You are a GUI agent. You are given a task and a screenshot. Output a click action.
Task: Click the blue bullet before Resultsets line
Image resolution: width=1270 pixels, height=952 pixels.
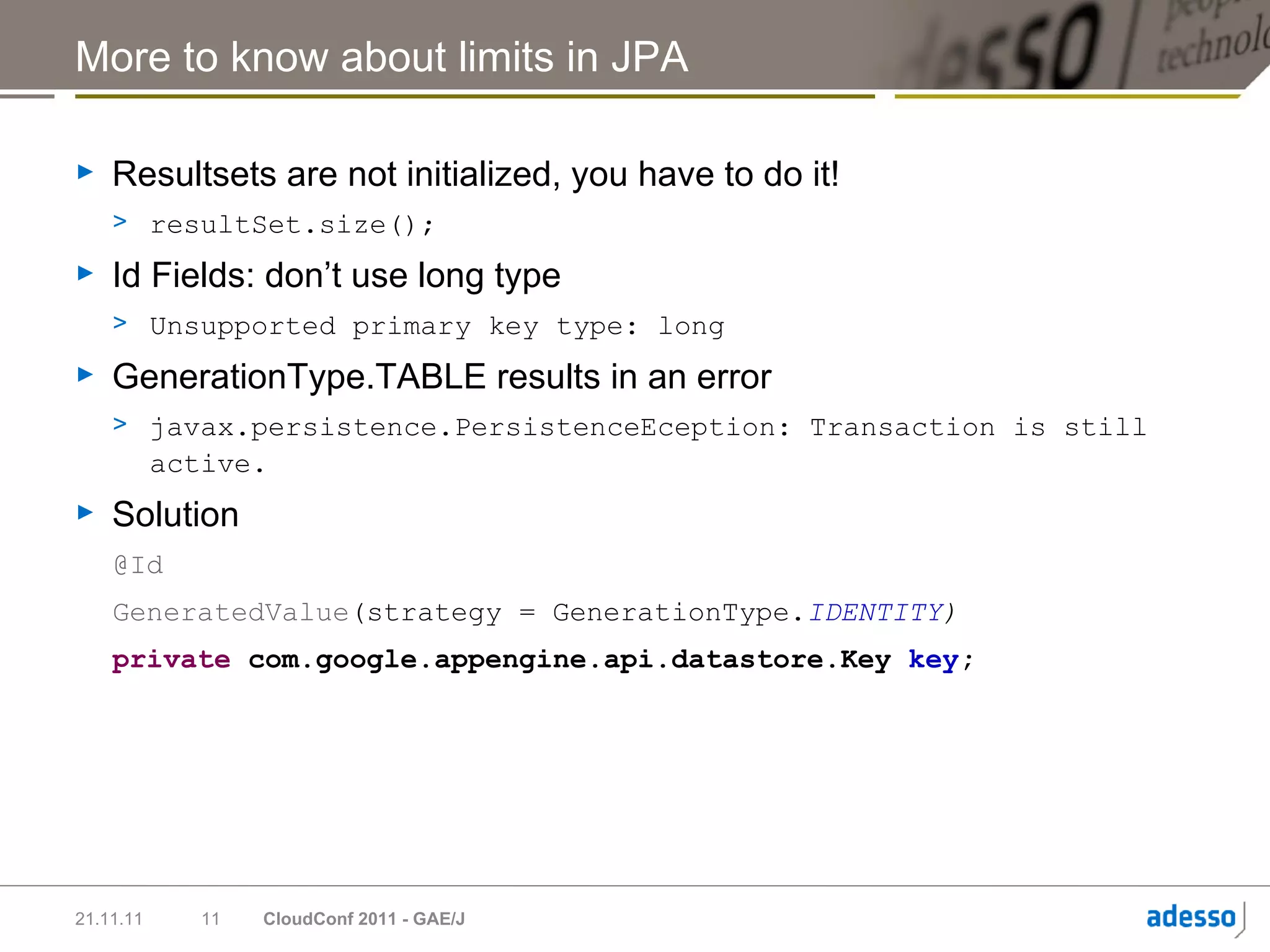[x=86, y=172]
